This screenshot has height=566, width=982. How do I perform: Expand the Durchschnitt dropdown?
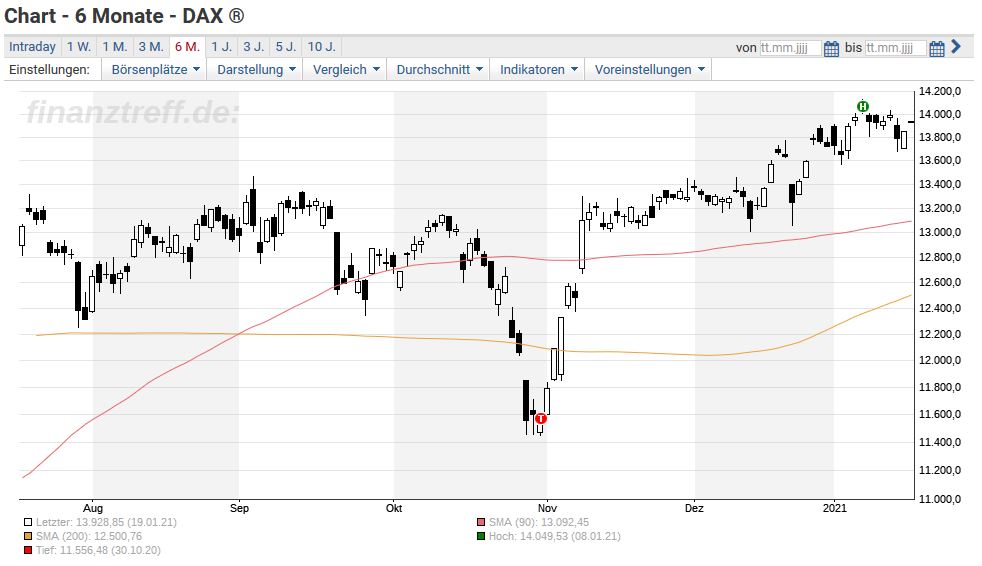click(440, 69)
